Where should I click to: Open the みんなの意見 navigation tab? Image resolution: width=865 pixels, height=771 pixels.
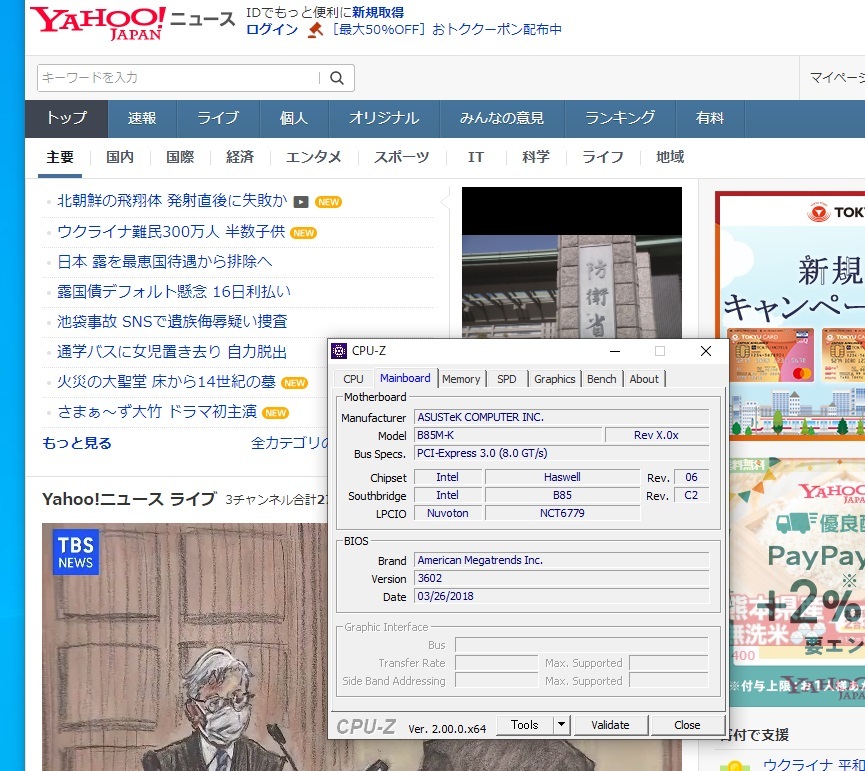[x=502, y=119]
